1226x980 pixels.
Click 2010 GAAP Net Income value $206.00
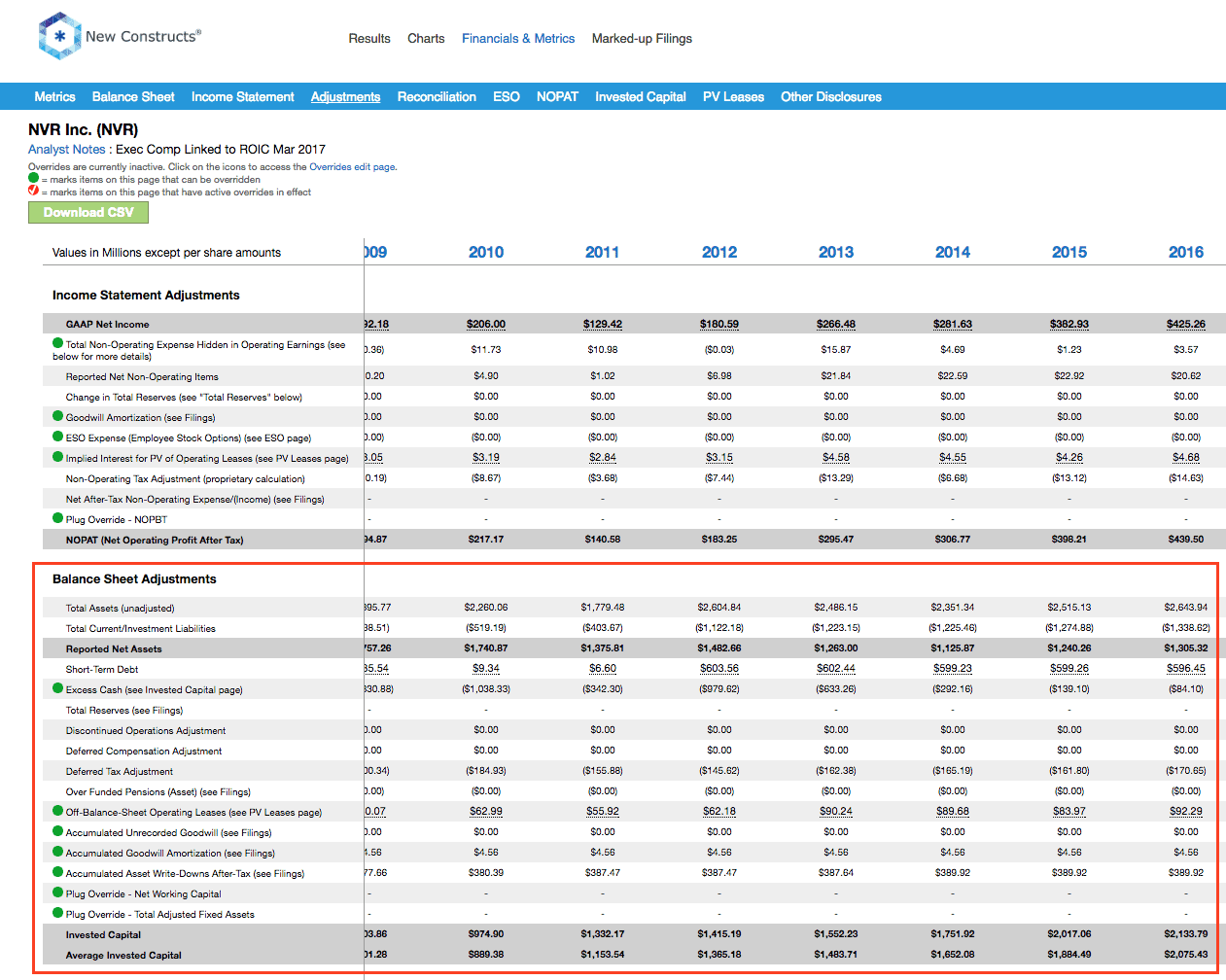pos(486,325)
